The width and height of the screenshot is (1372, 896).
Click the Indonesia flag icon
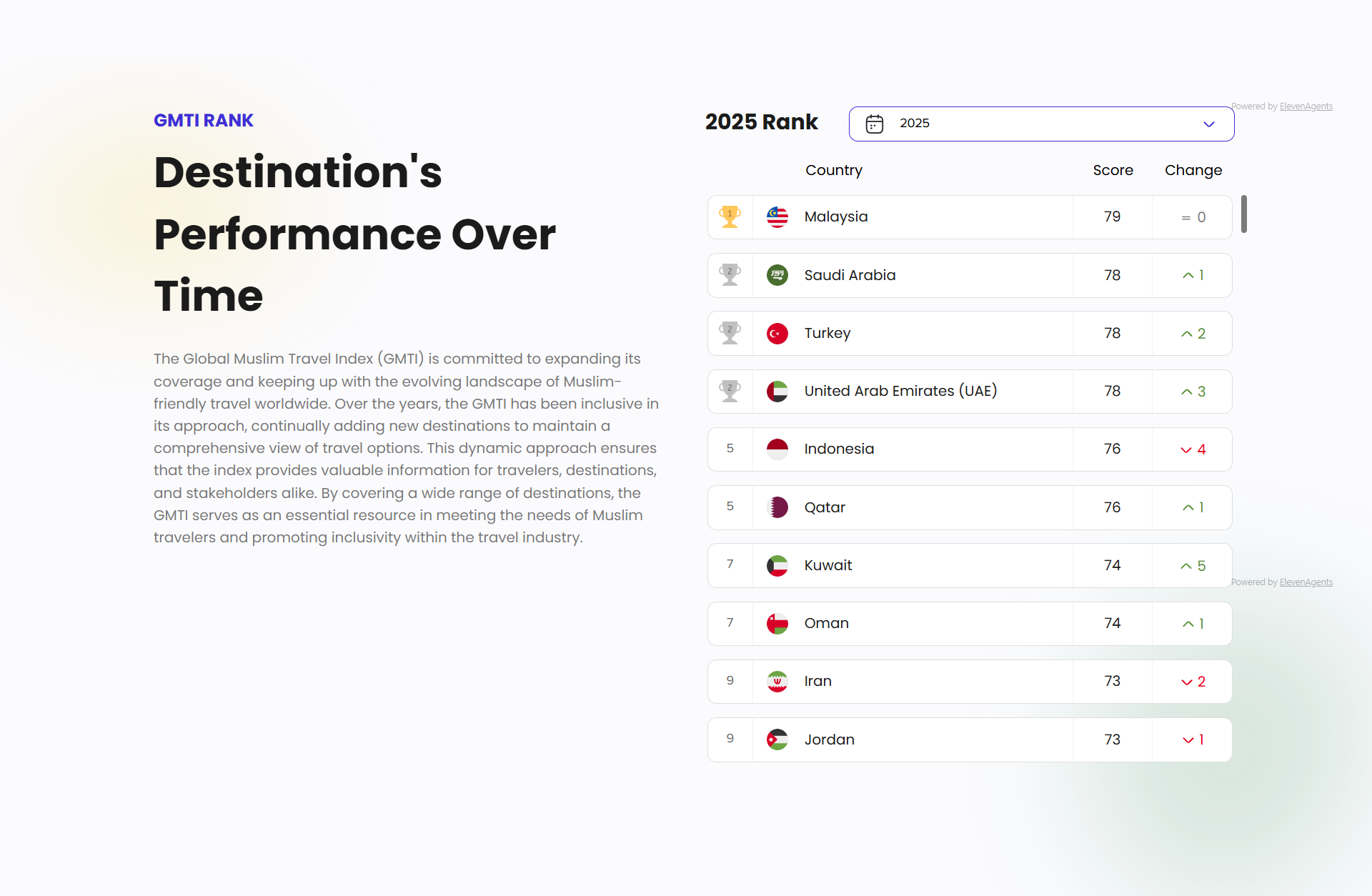pos(777,449)
